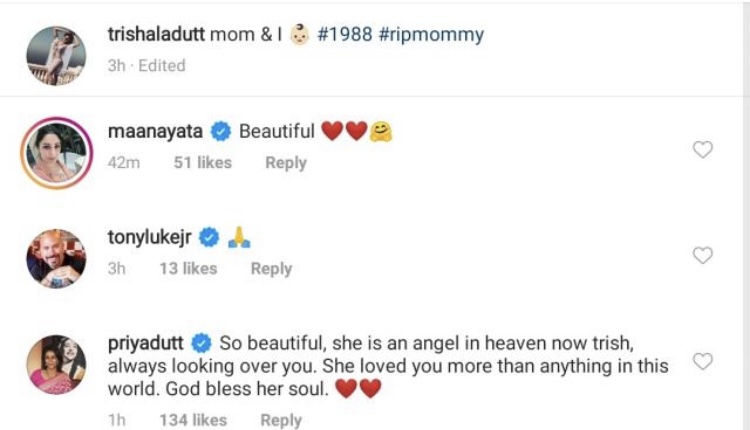
Task: View the 13 likes on tonylukejr's comment
Action: (187, 269)
